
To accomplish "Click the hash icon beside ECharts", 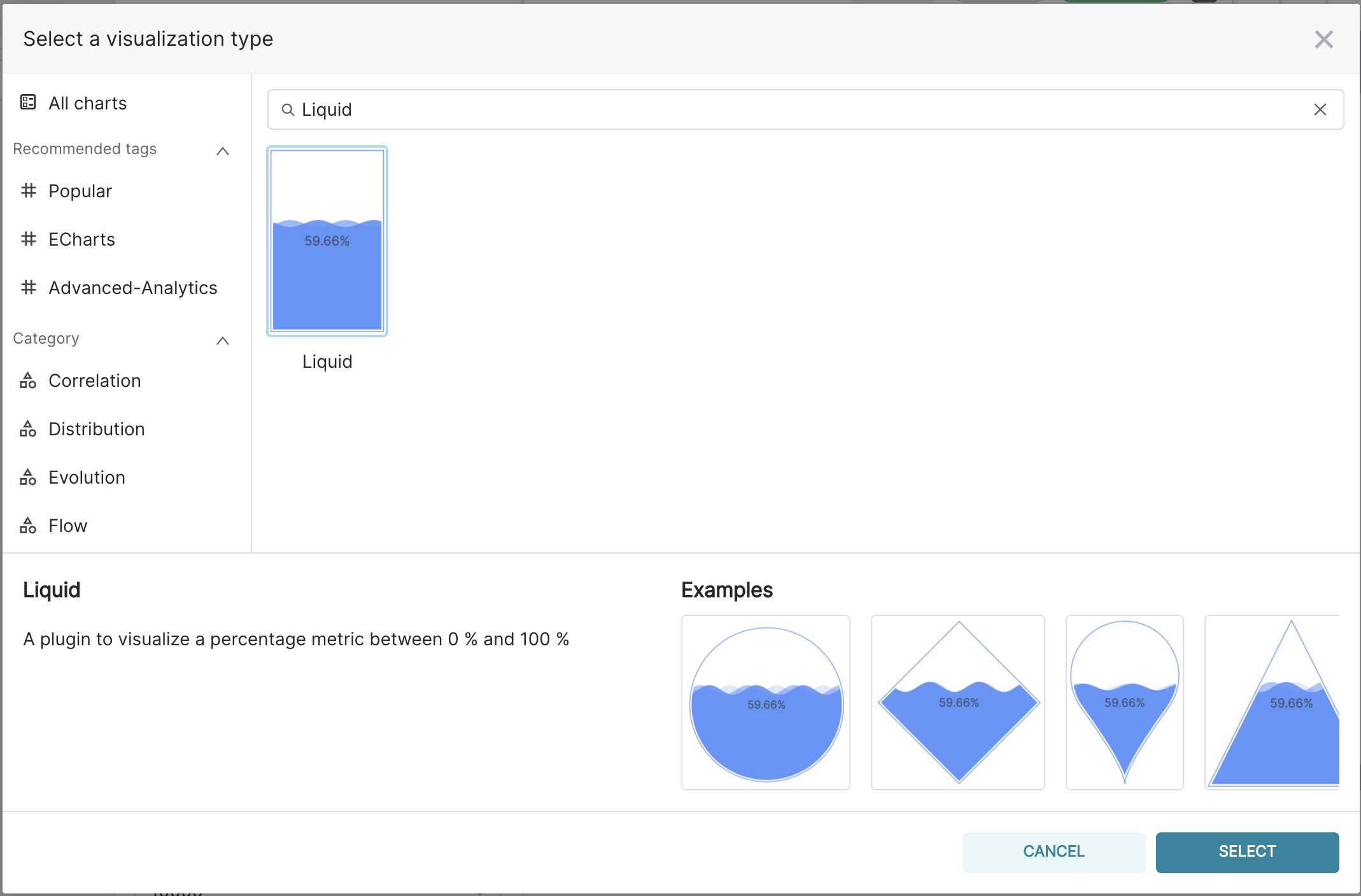I will [x=28, y=239].
